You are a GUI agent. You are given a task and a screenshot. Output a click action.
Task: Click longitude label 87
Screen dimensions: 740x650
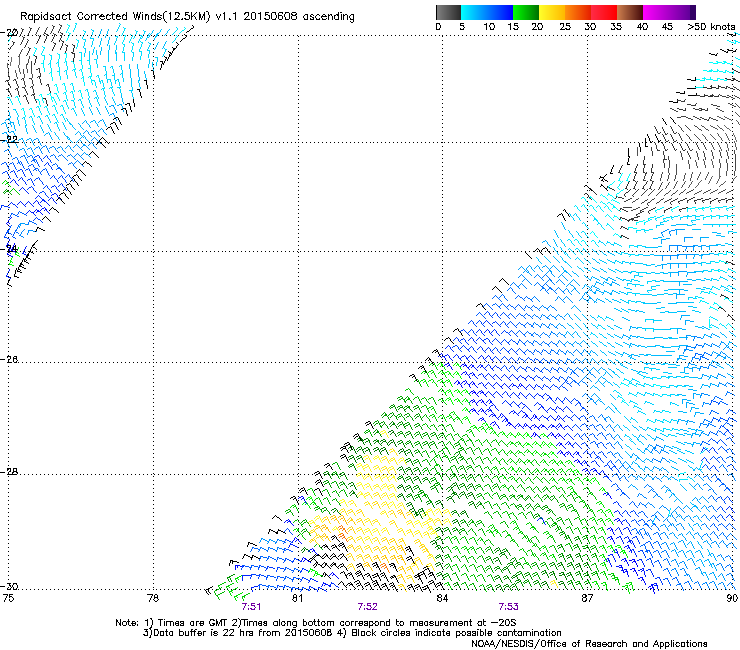tap(587, 598)
